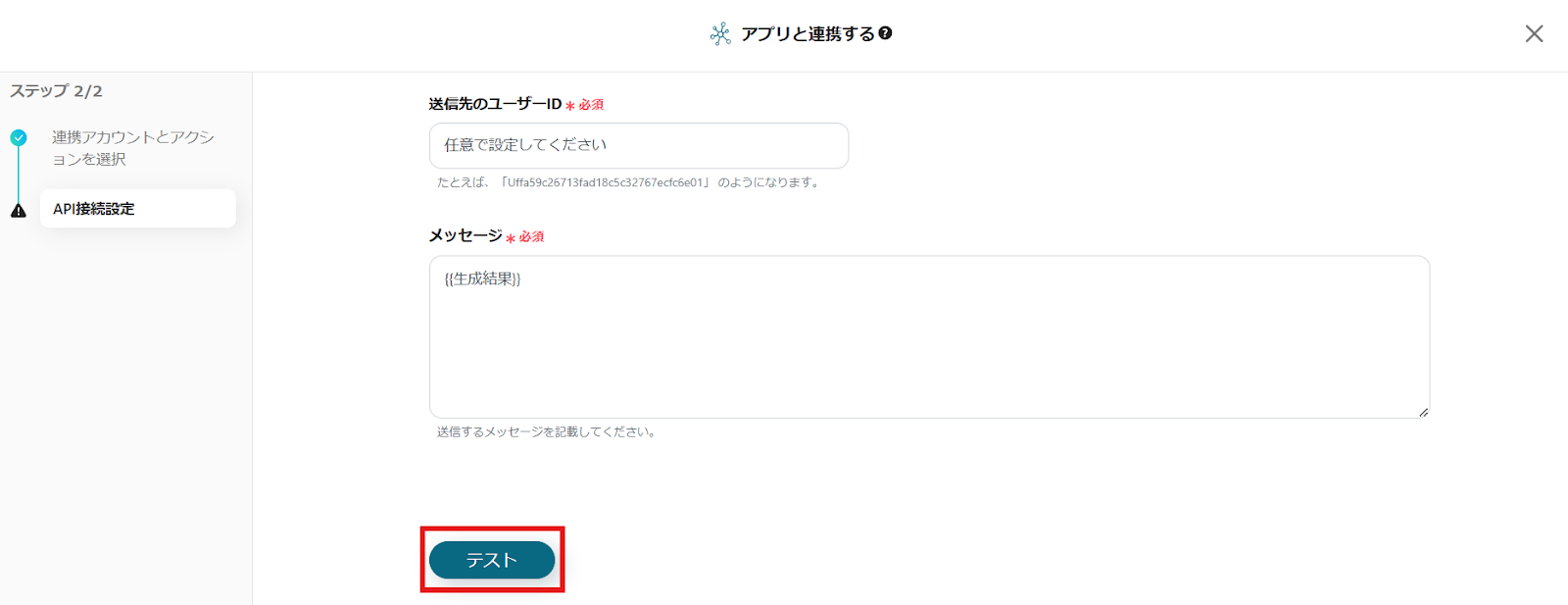Click the テスト button

(x=492, y=560)
